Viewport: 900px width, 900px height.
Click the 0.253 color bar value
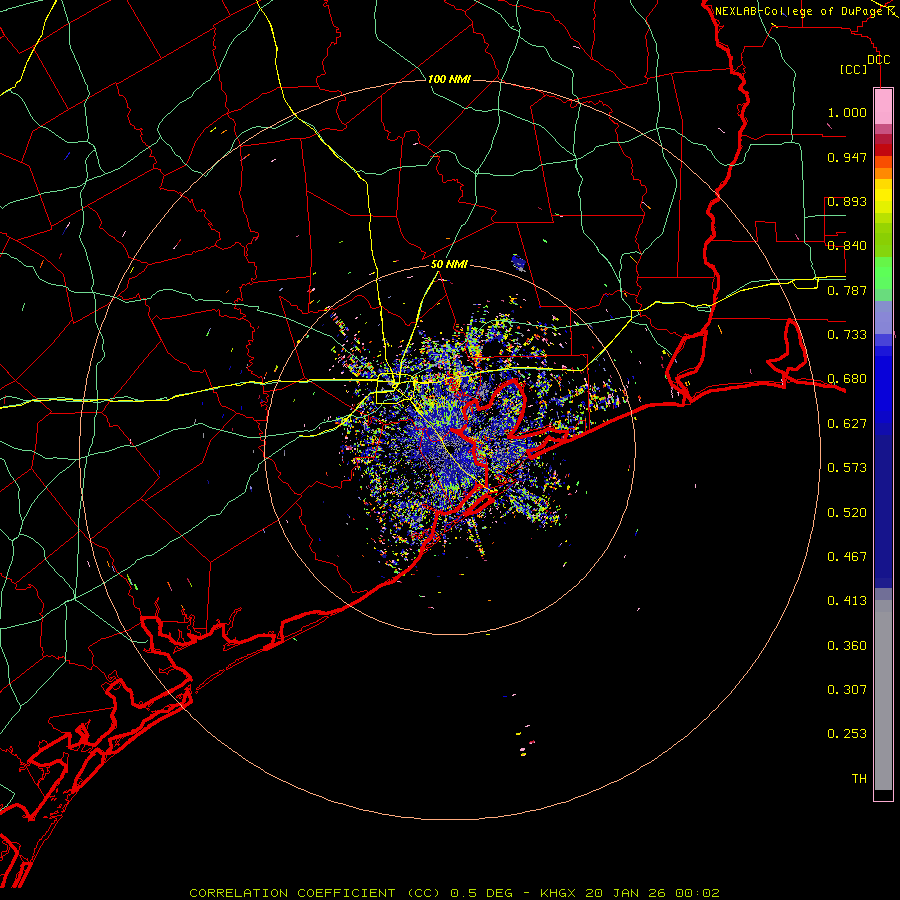[847, 734]
